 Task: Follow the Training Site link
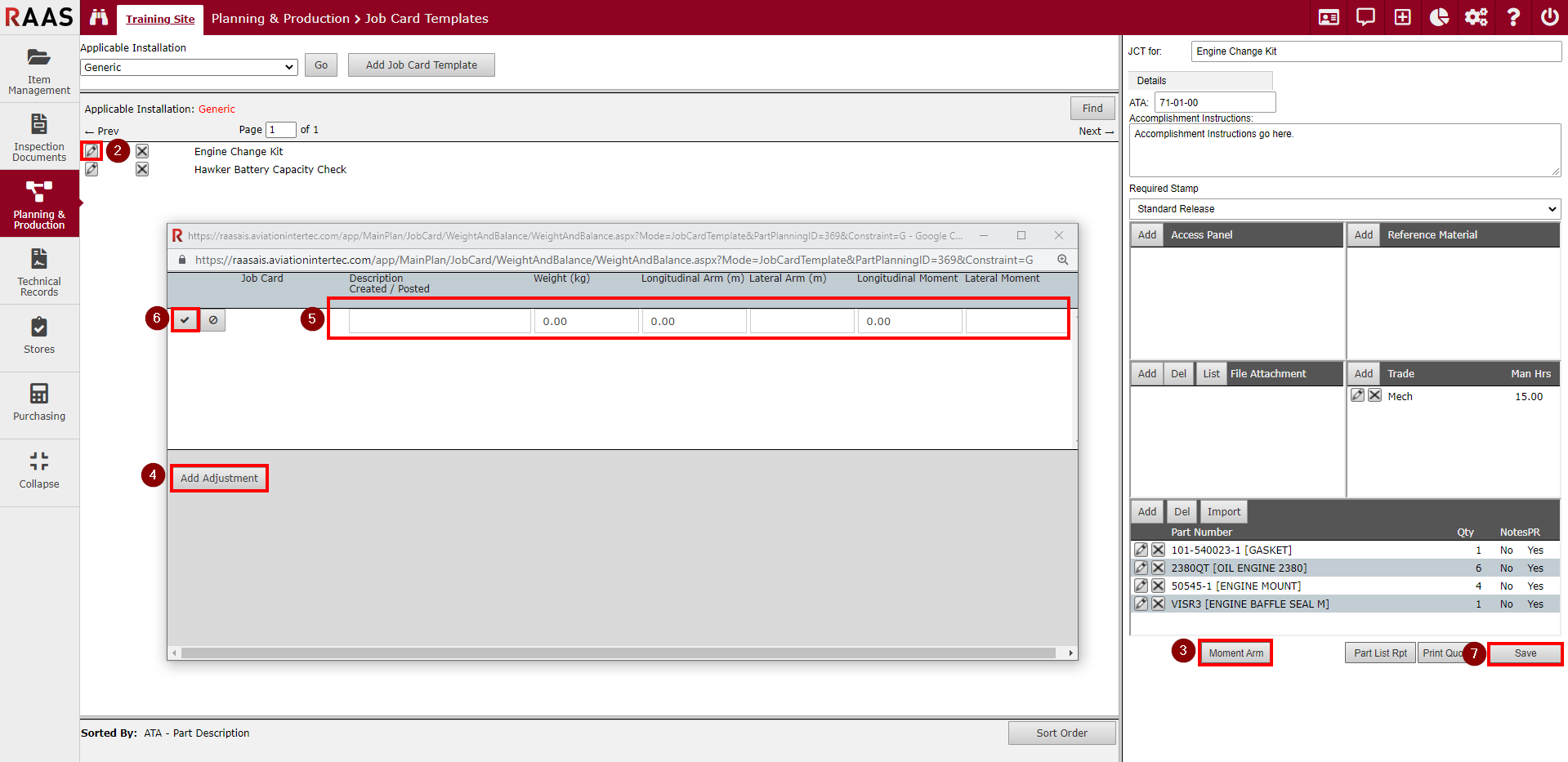tap(160, 19)
